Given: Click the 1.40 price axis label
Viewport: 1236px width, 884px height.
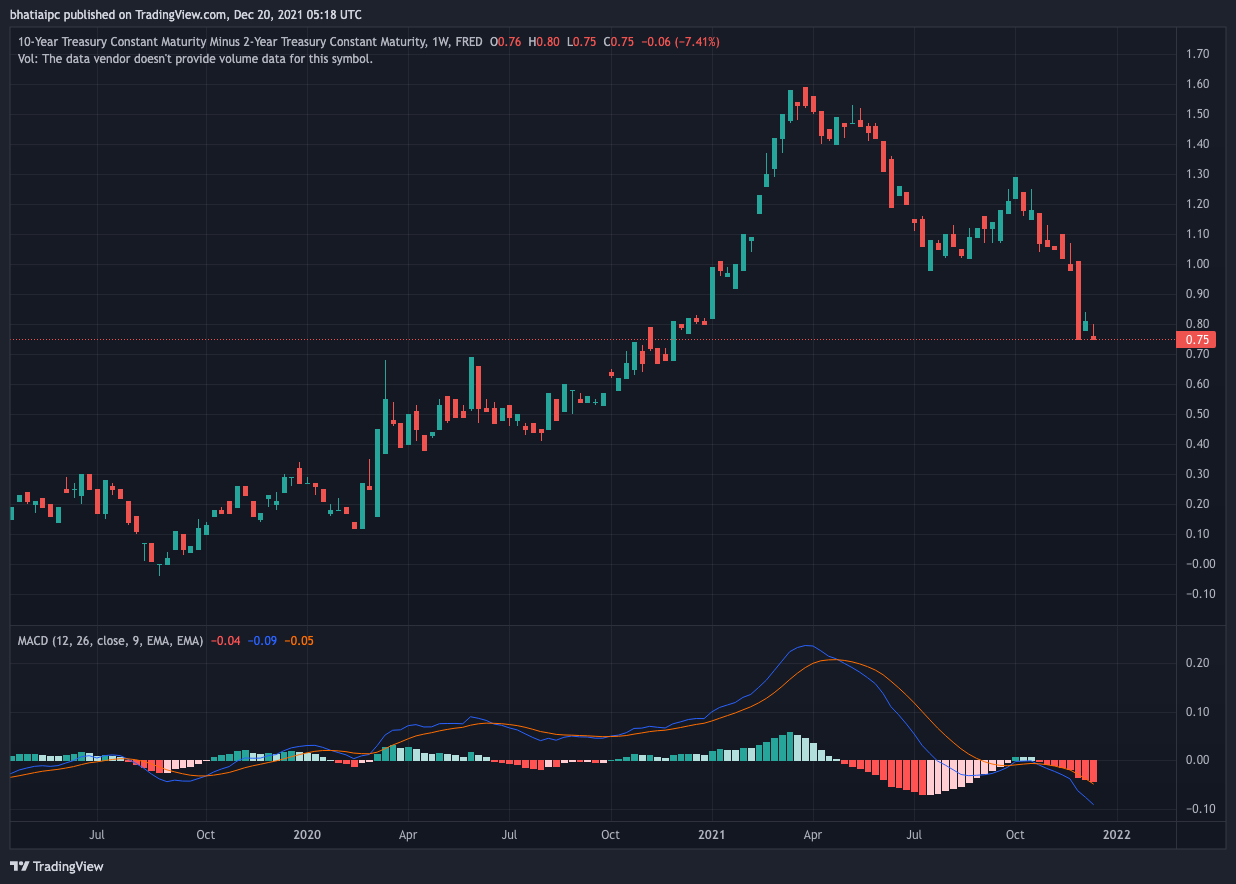Looking at the screenshot, I should tap(1197, 144).
